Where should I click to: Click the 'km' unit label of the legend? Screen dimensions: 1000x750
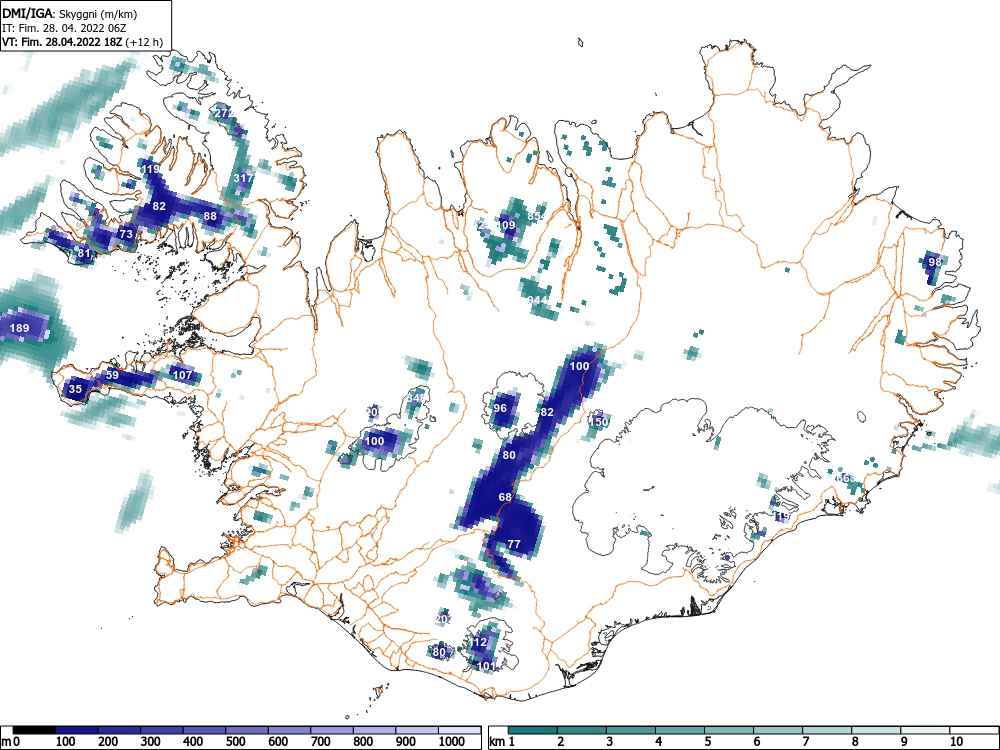click(497, 742)
